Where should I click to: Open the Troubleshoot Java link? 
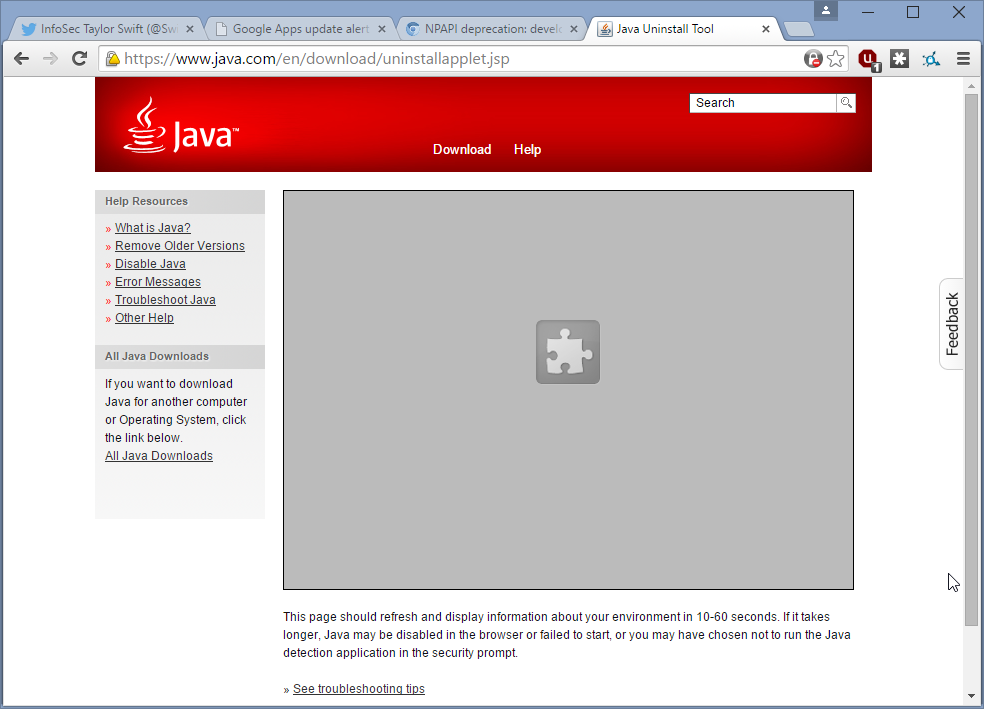click(x=165, y=300)
